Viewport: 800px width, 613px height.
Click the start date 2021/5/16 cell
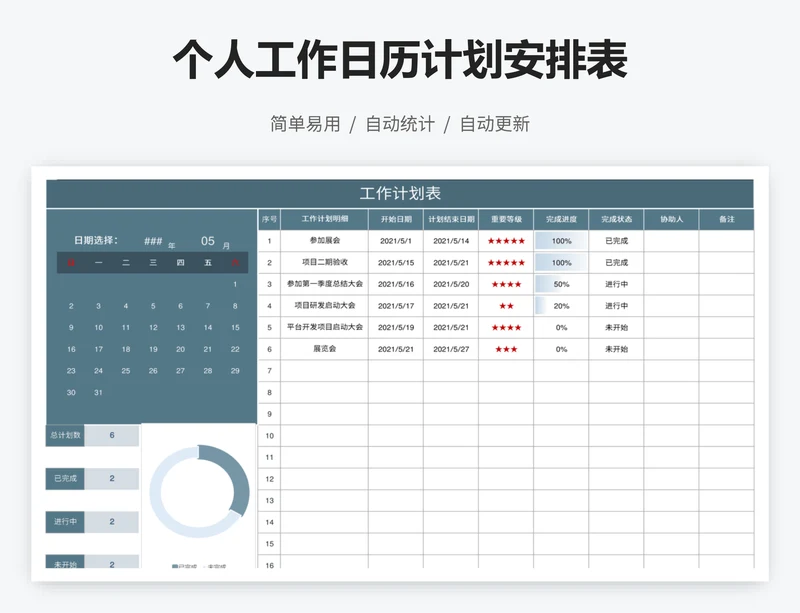[x=396, y=284]
